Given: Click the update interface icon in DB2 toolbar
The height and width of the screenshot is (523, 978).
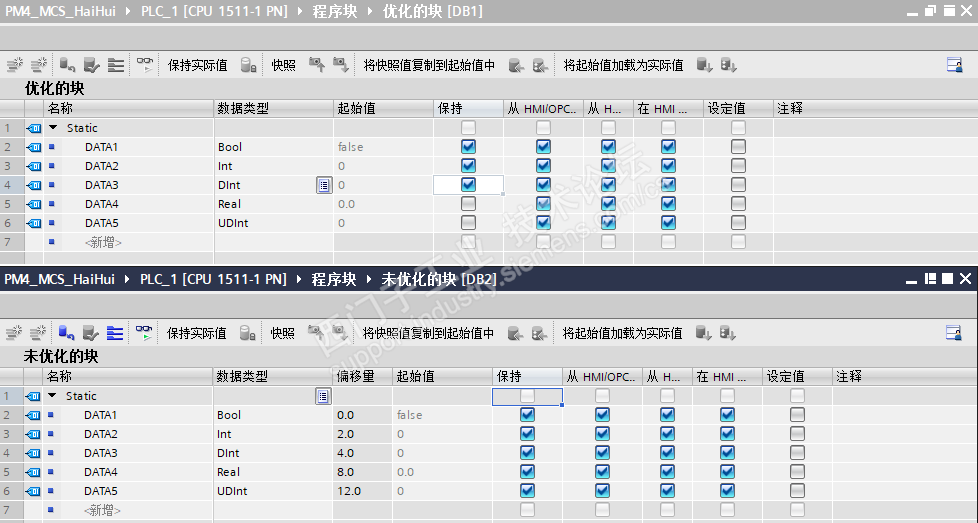Looking at the screenshot, I should coord(90,333).
